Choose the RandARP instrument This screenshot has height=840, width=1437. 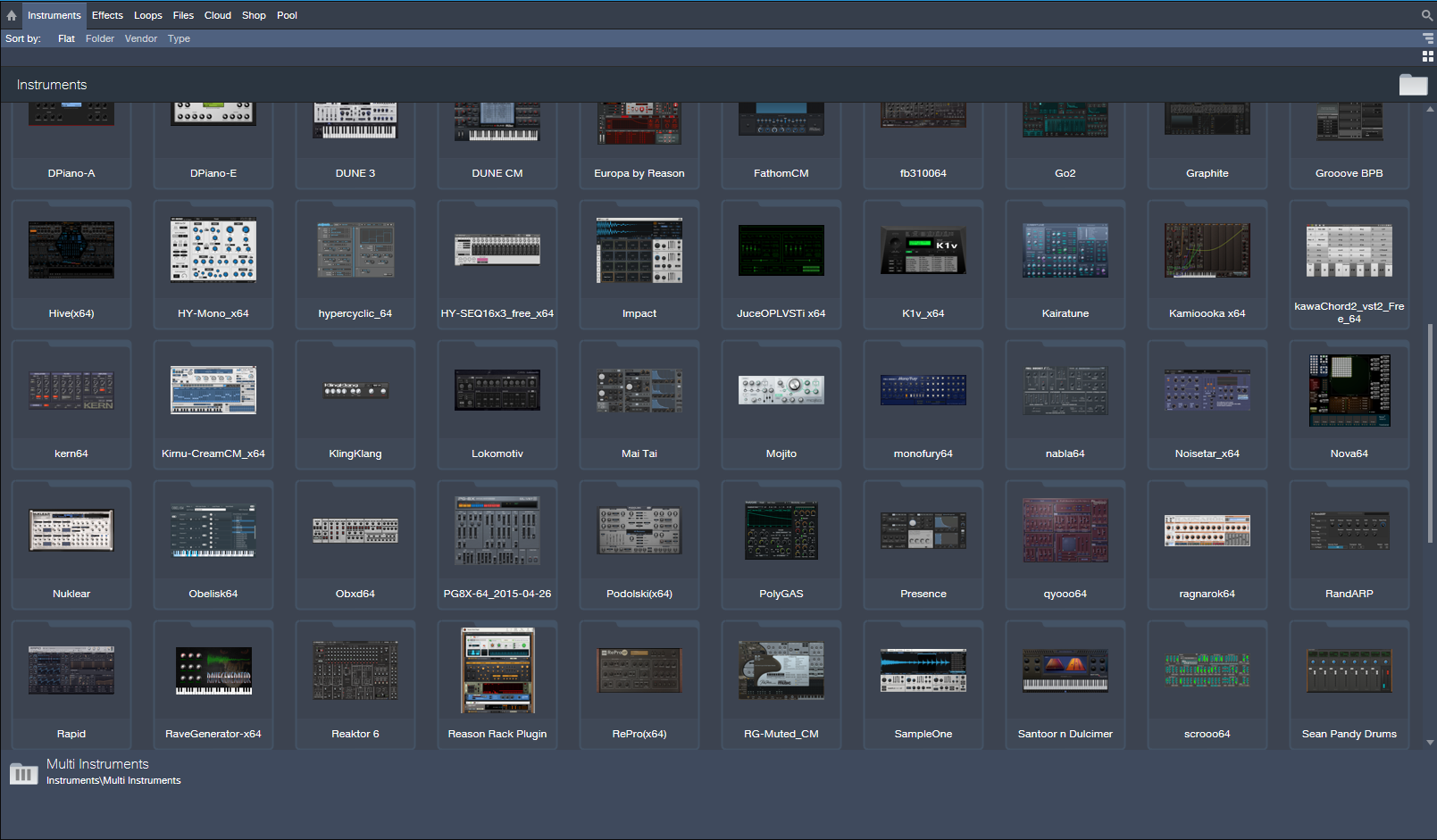1349,545
